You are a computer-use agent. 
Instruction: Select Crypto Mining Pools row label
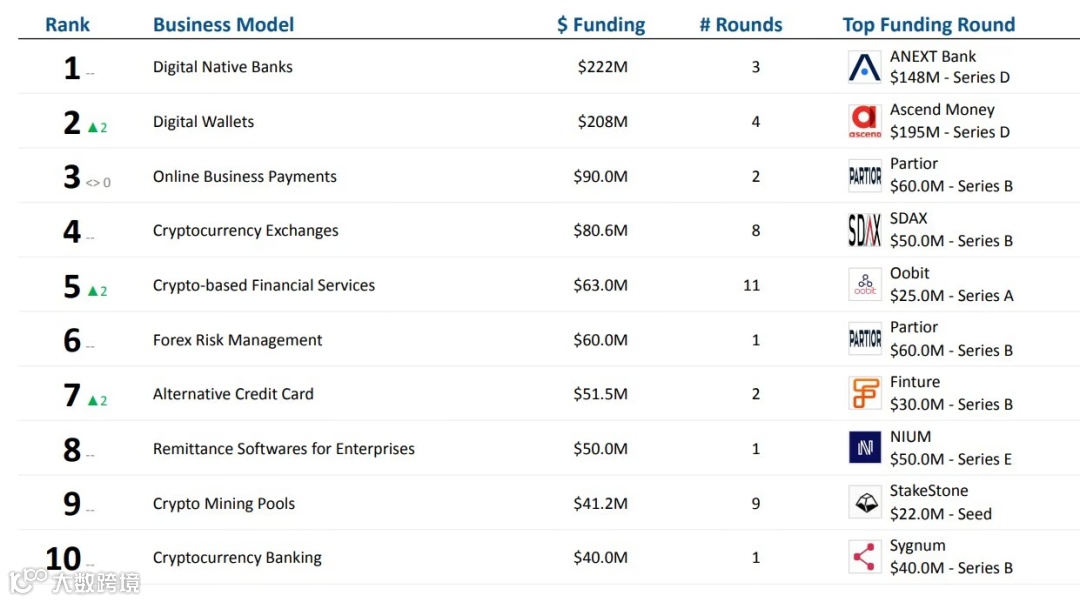click(x=223, y=504)
